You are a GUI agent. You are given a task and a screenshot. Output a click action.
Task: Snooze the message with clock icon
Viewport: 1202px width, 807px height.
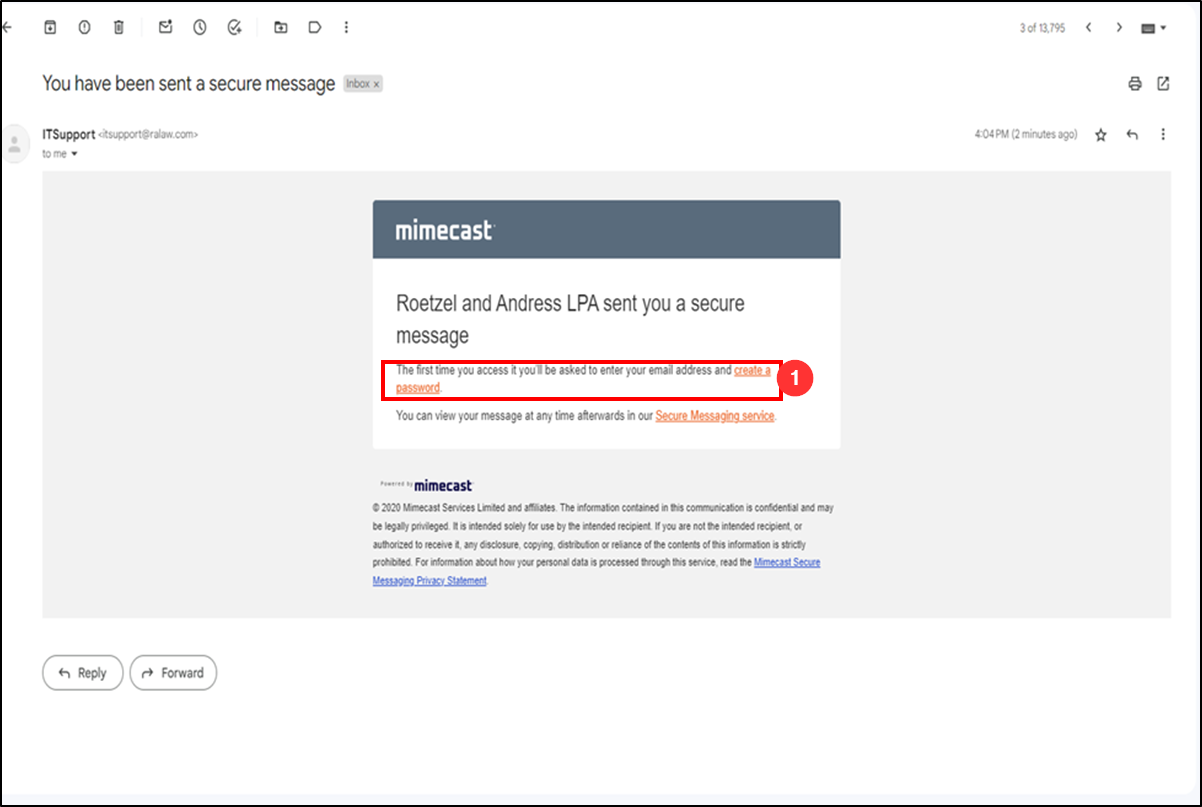200,27
